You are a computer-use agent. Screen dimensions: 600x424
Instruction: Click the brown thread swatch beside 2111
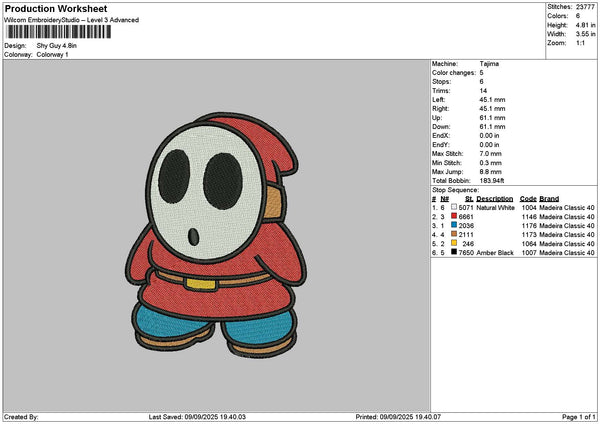coord(454,234)
